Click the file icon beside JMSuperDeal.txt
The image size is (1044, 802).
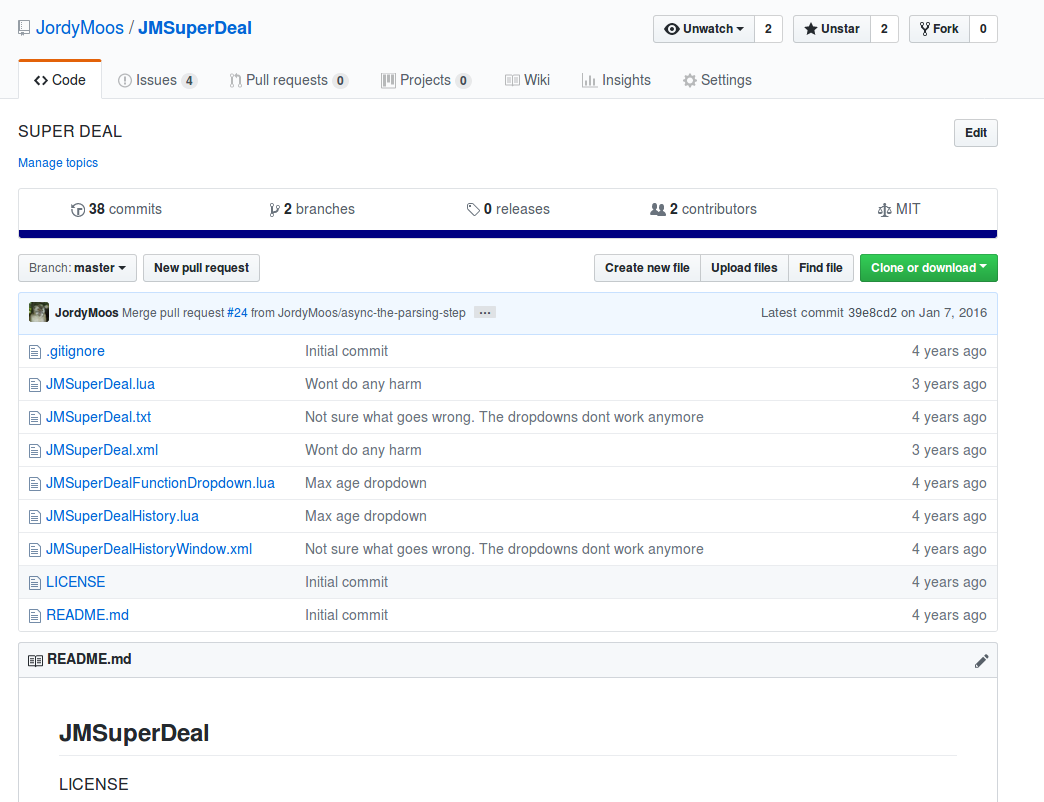coord(35,418)
